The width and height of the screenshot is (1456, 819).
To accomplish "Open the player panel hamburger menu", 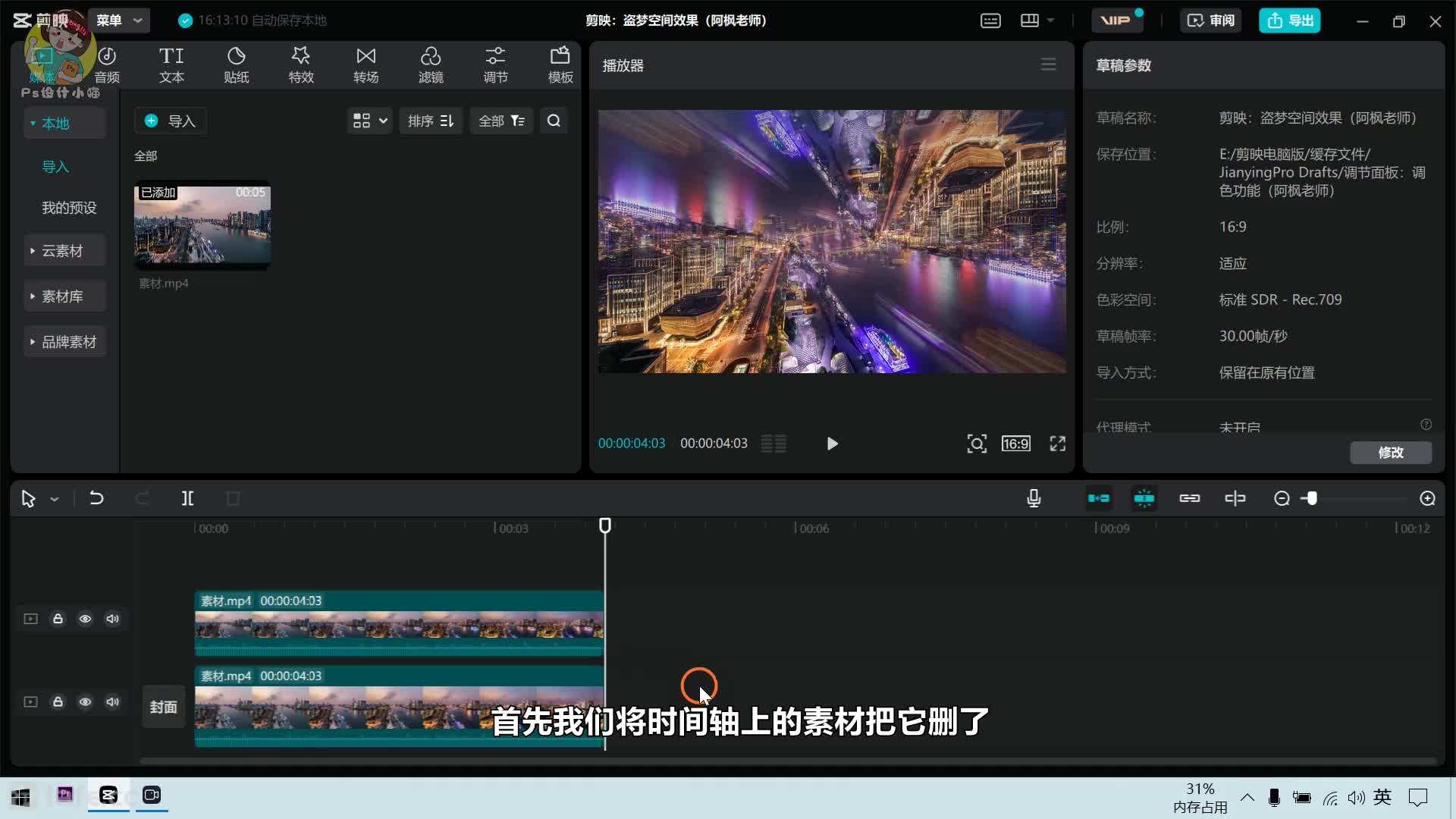I will [x=1048, y=64].
